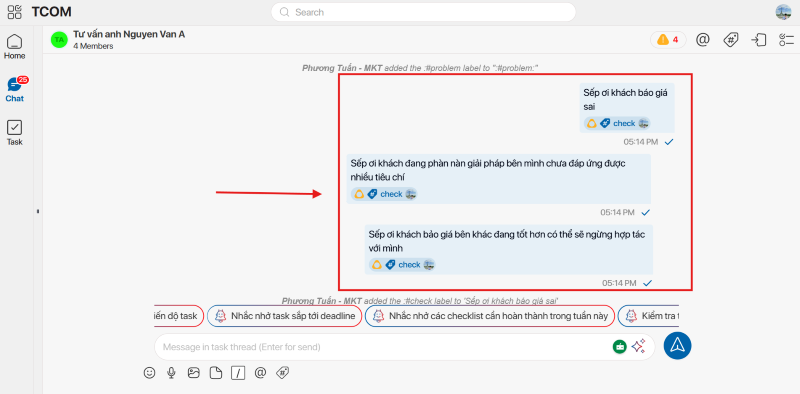The image size is (800, 394).
Task: Attach a file via document icon
Action: (216, 373)
